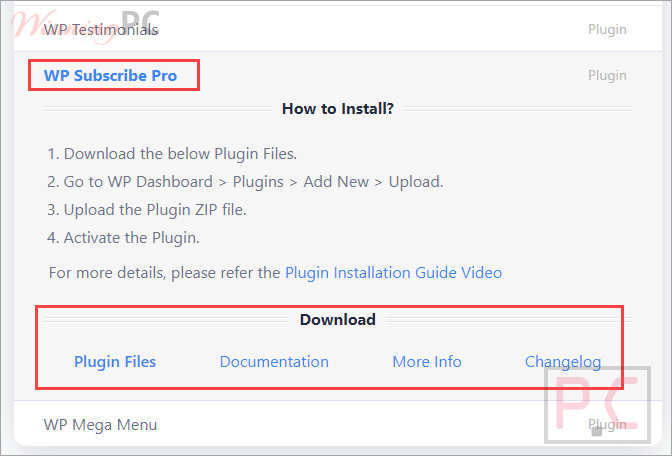Open the Plugin Installation Guide Video link

[393, 273]
